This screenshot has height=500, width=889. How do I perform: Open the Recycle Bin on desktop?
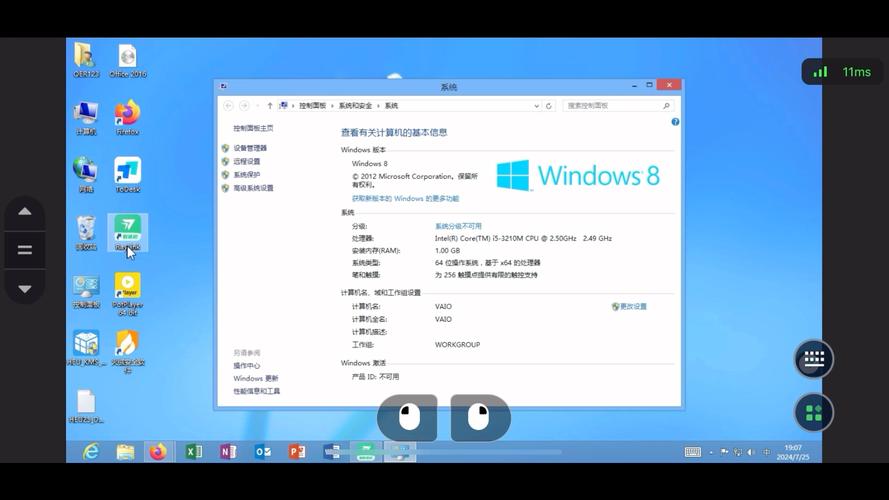tap(86, 230)
